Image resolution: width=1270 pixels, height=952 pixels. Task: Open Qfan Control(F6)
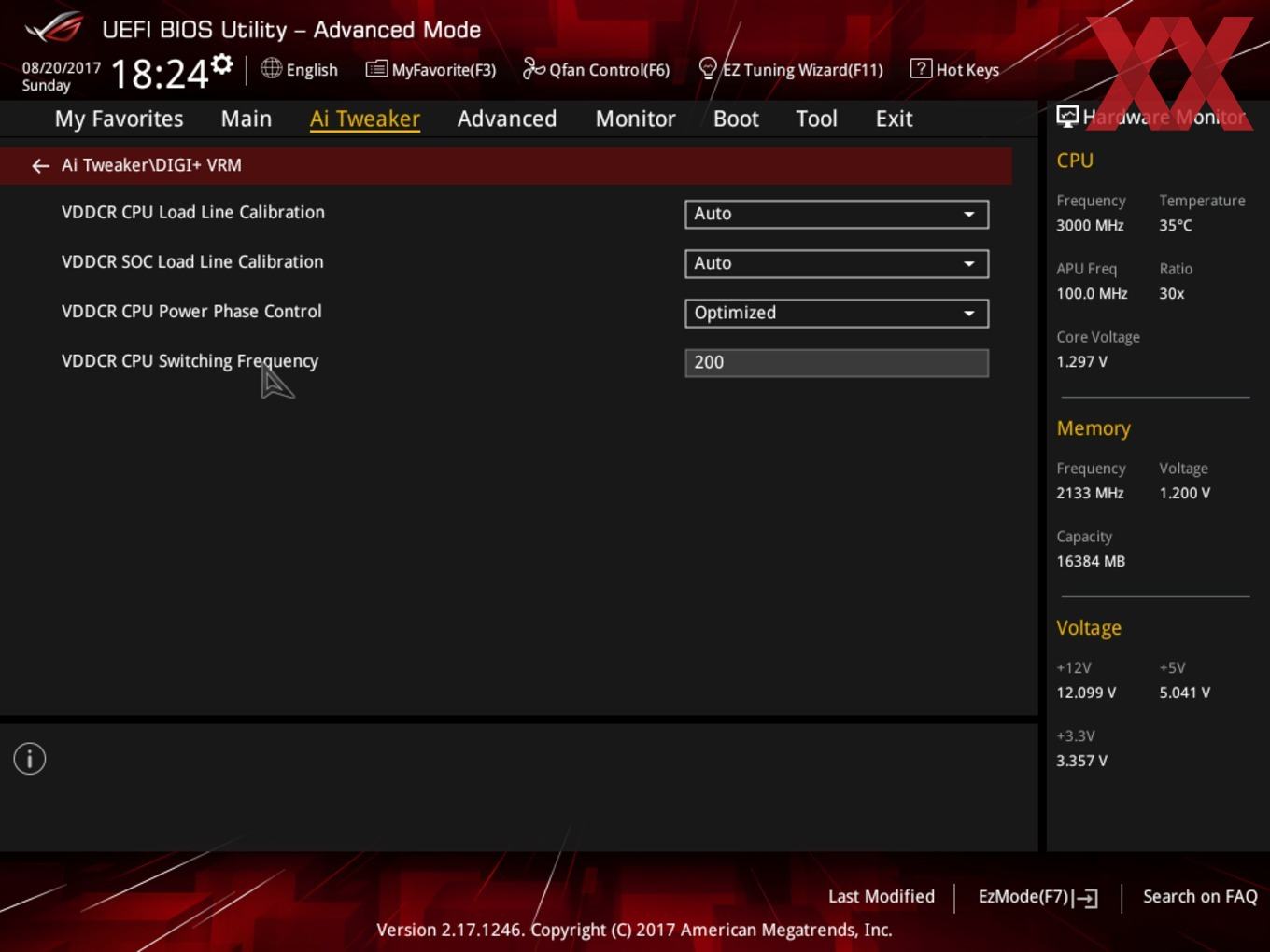point(596,69)
